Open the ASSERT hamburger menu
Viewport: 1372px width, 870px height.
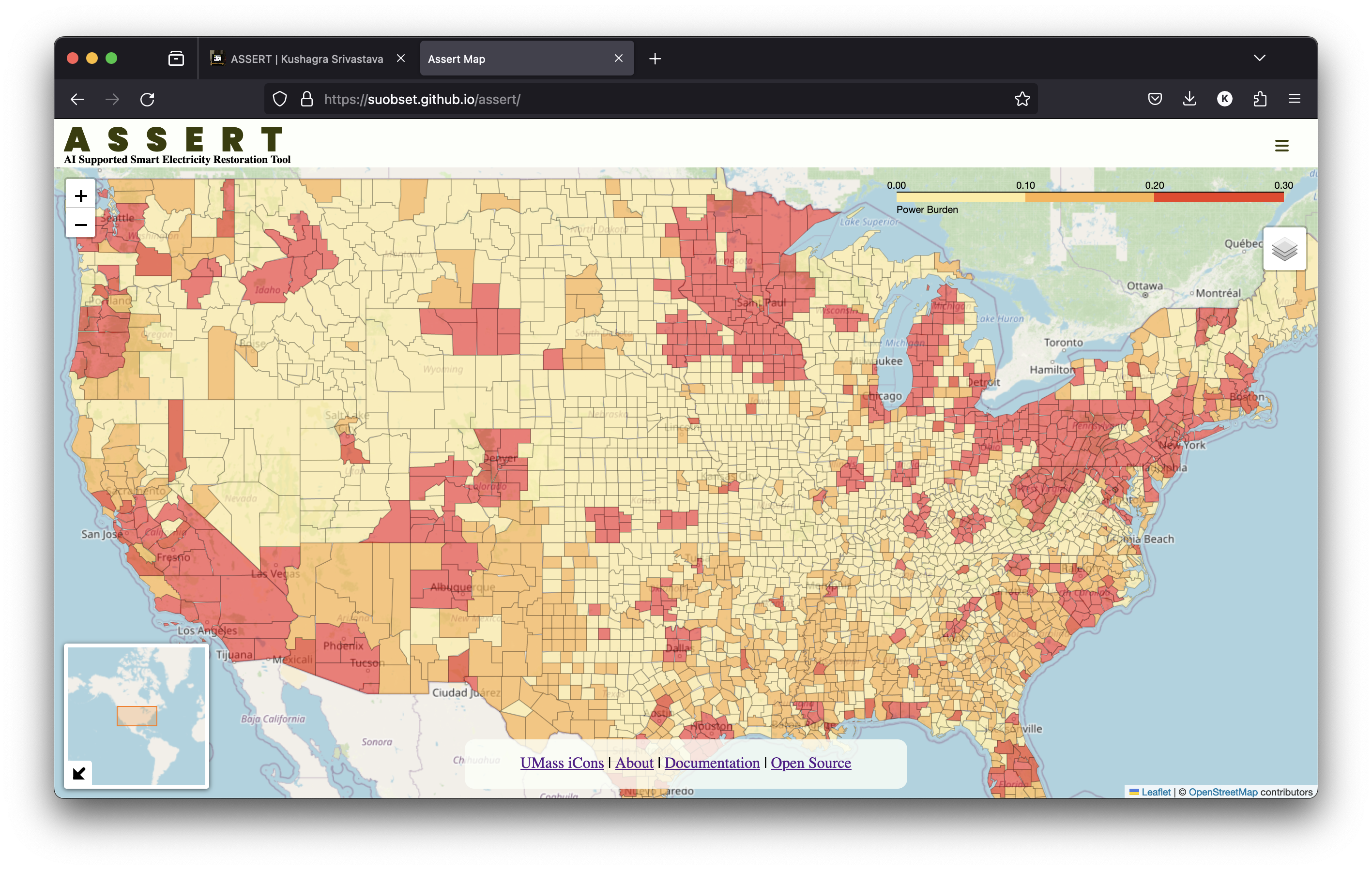pos(1281,146)
